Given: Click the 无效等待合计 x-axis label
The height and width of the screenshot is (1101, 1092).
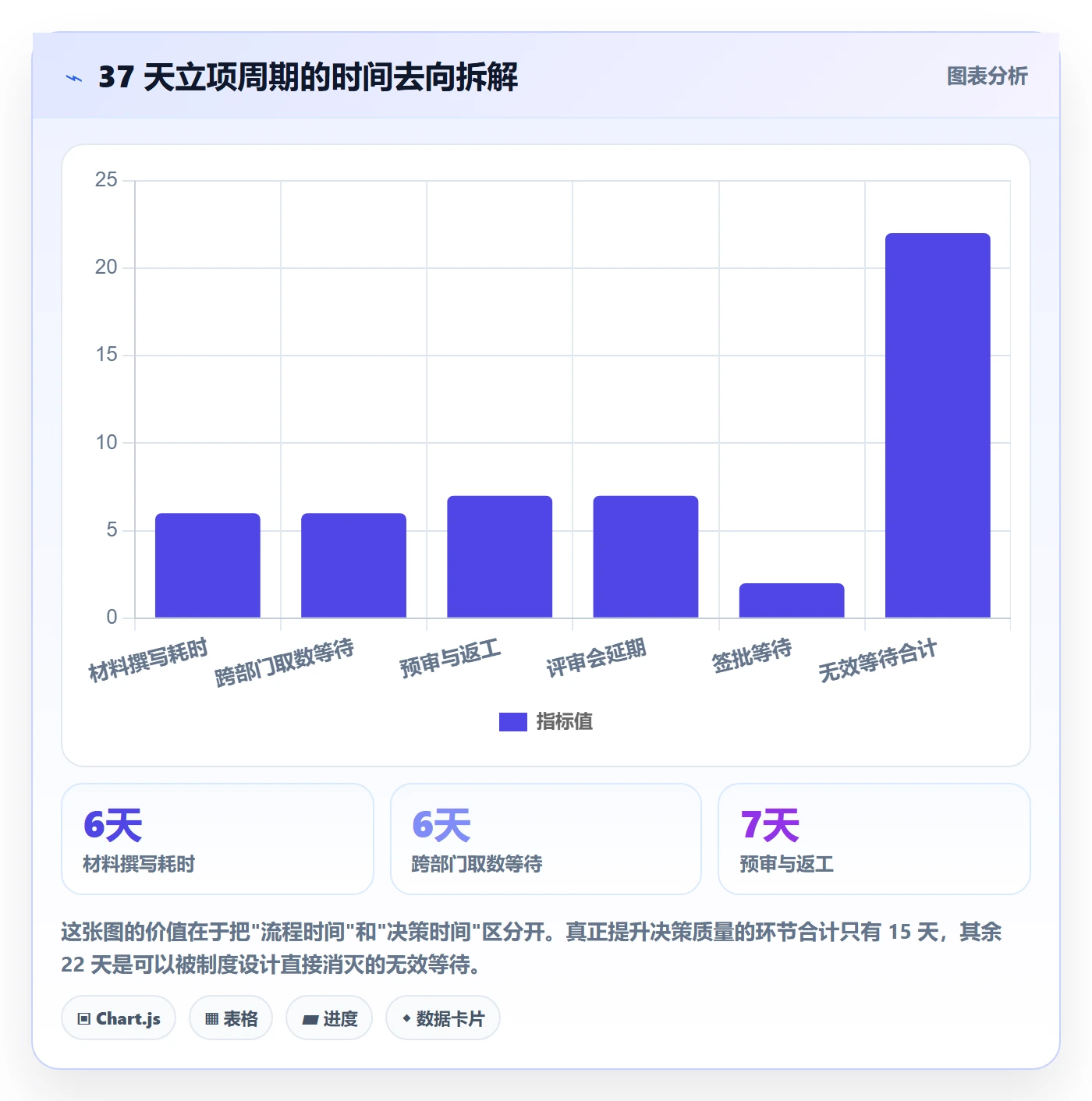Looking at the screenshot, I should [877, 660].
